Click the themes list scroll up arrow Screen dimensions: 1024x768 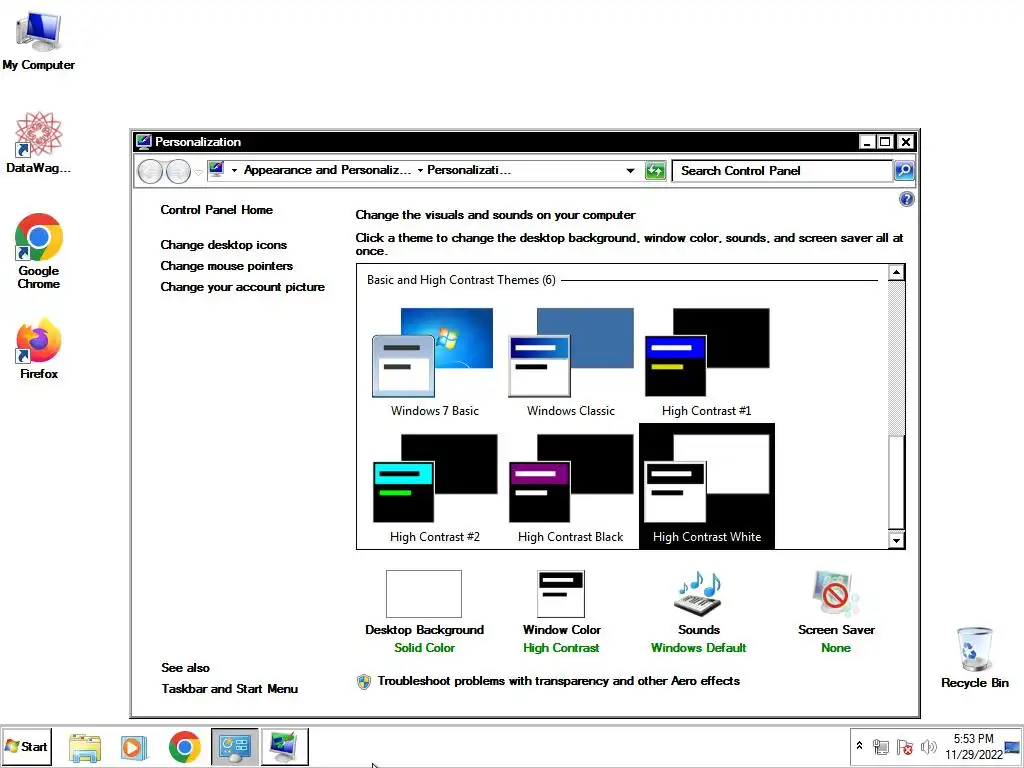[x=896, y=272]
